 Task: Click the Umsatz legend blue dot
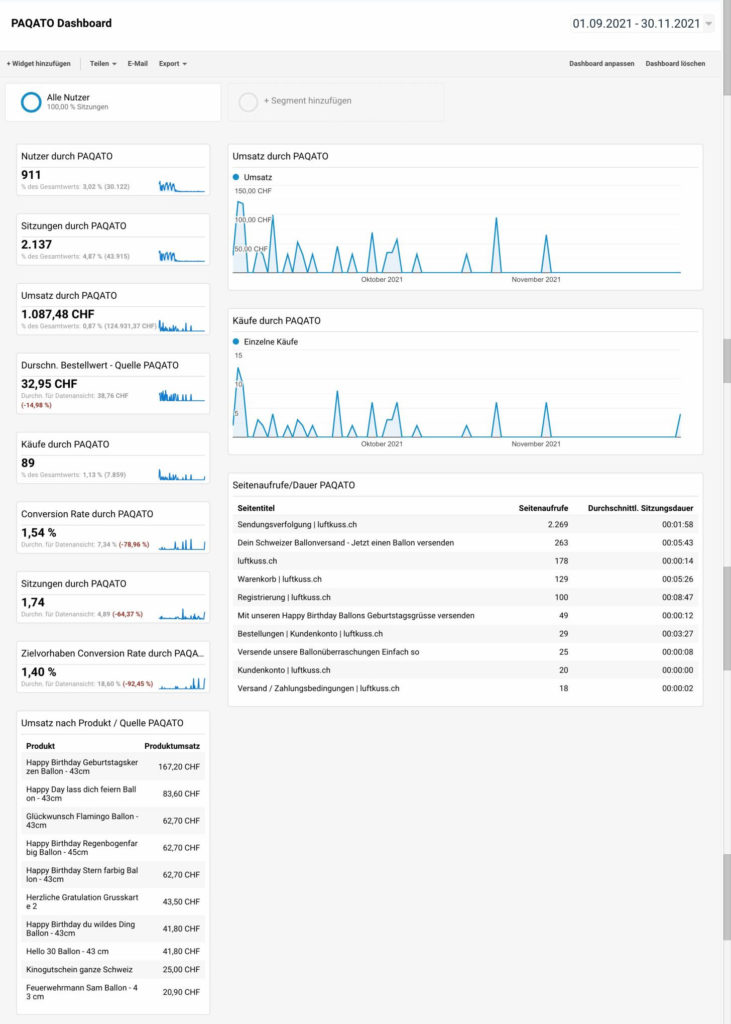[236, 177]
